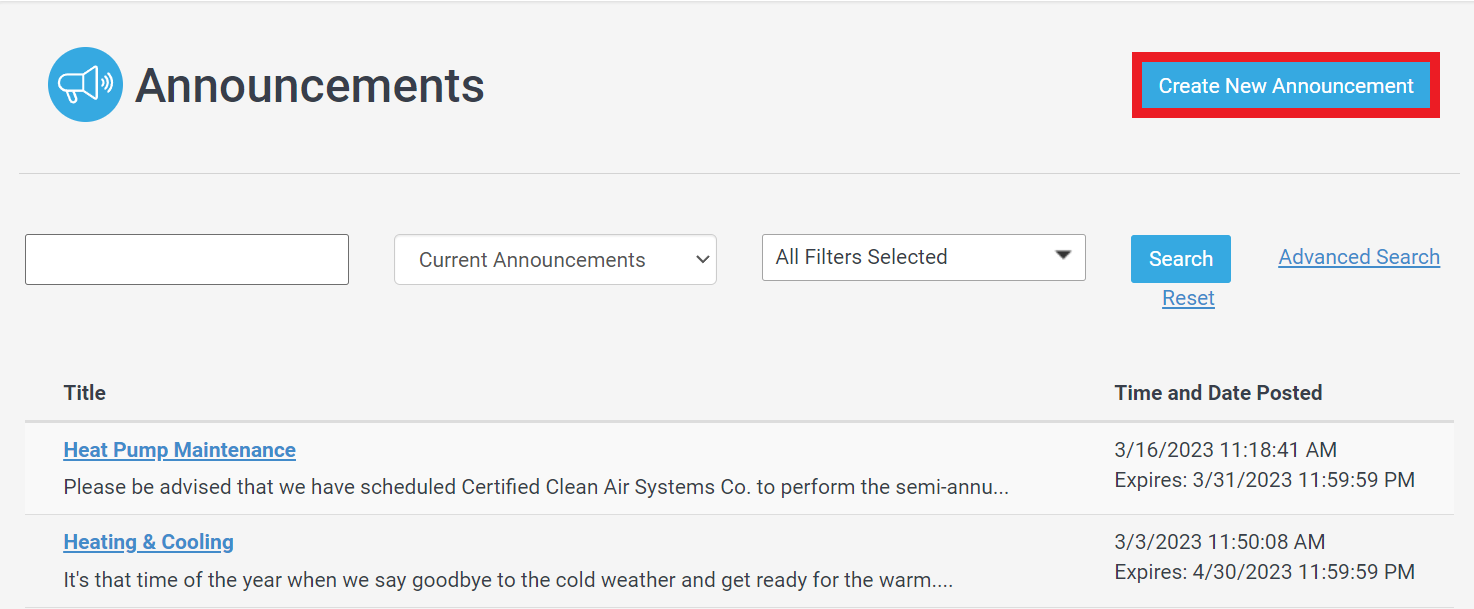The image size is (1474, 609).
Task: Click the Time and Date Posted header
Action: click(x=1218, y=393)
